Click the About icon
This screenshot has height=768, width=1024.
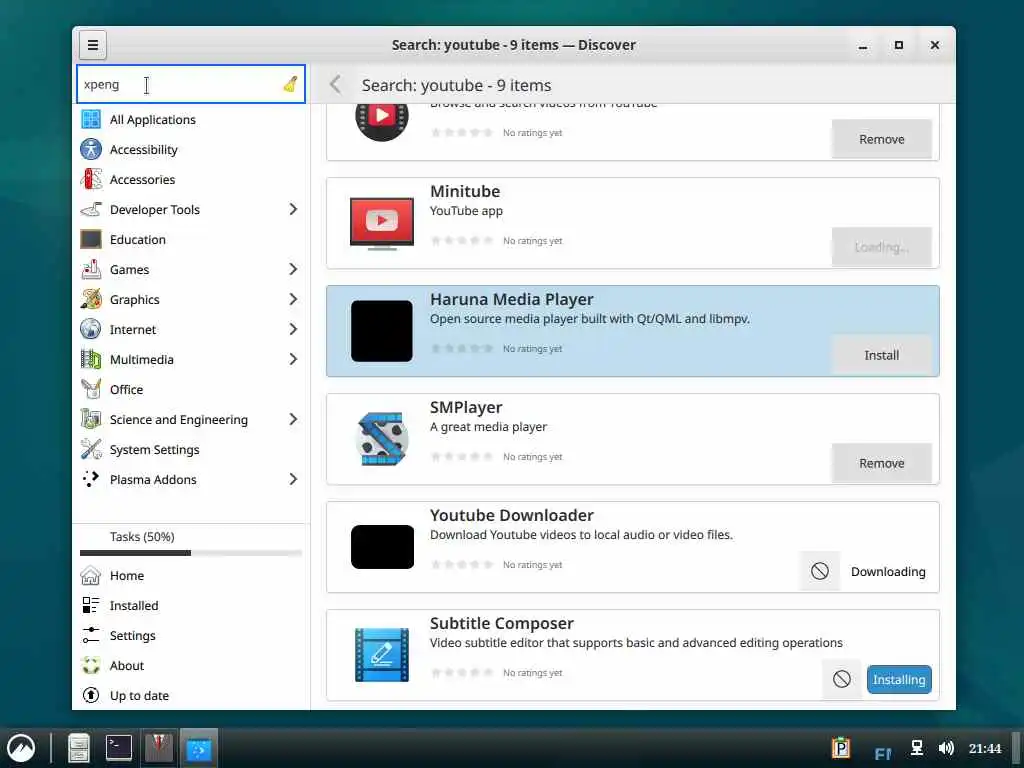91,665
